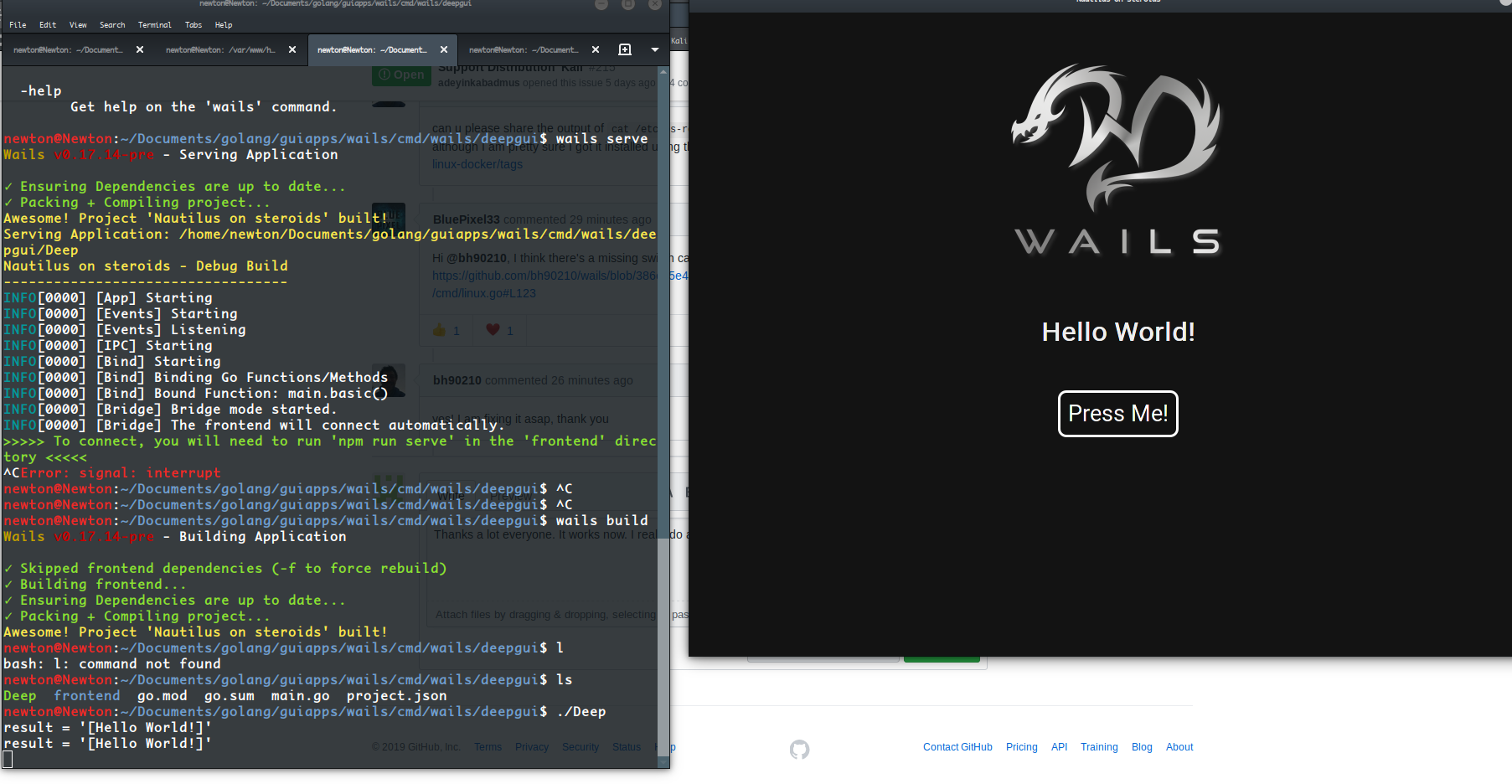Open the /cmd/linux.go#L123 link
Image resolution: width=1512 pixels, height=784 pixels.
pyautogui.click(x=484, y=292)
